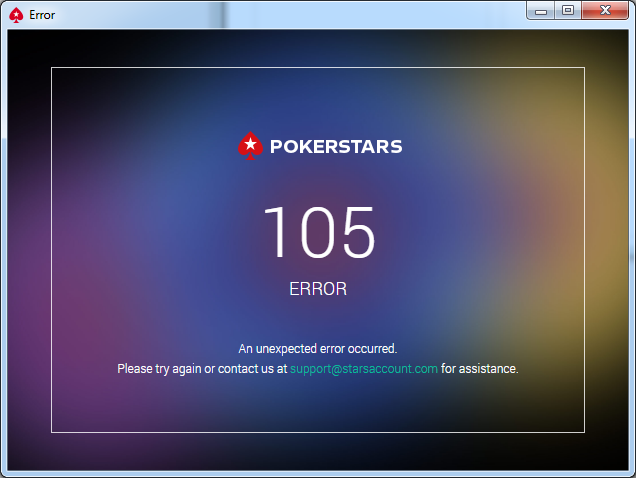Close the Error window with the X
The width and height of the screenshot is (636, 478).
point(605,11)
